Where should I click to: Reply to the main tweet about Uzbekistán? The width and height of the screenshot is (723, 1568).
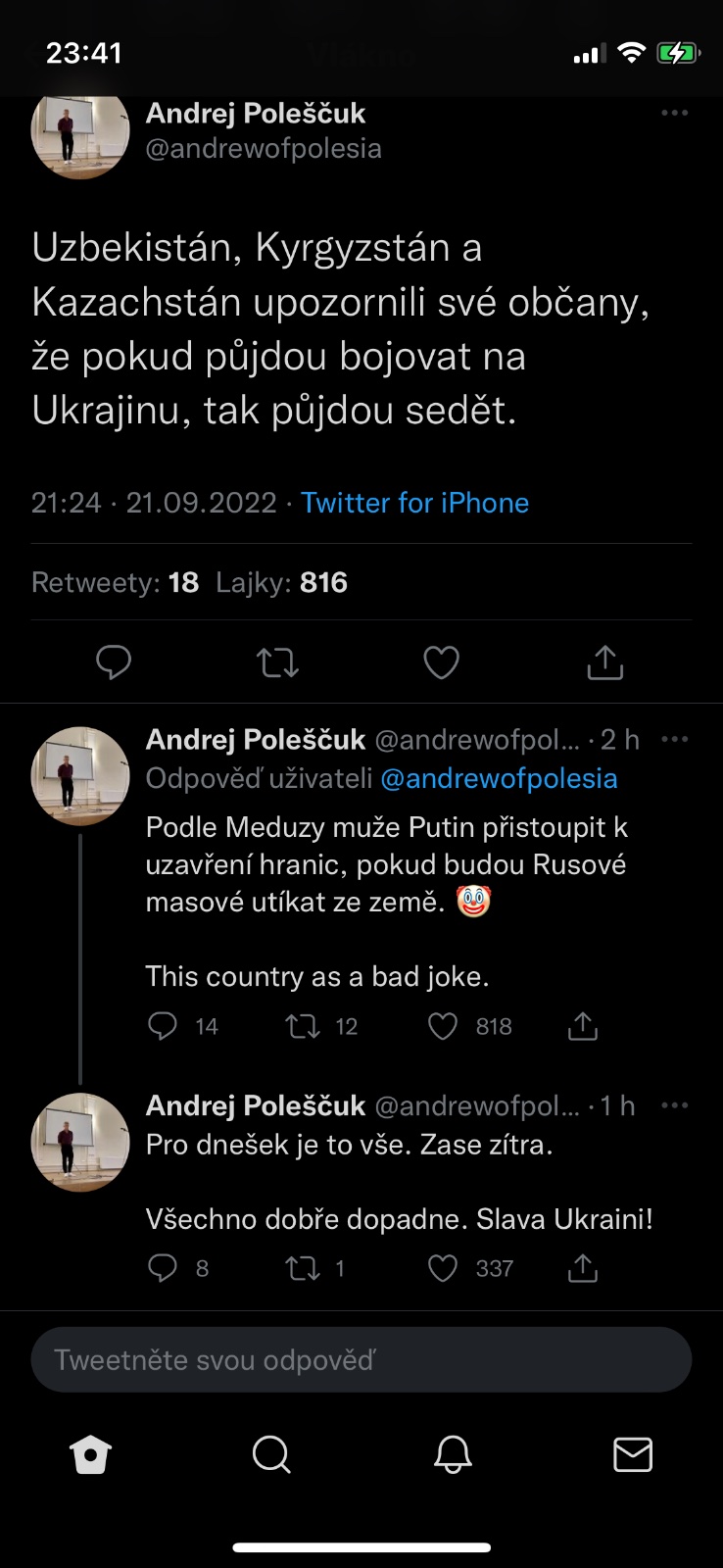(114, 662)
